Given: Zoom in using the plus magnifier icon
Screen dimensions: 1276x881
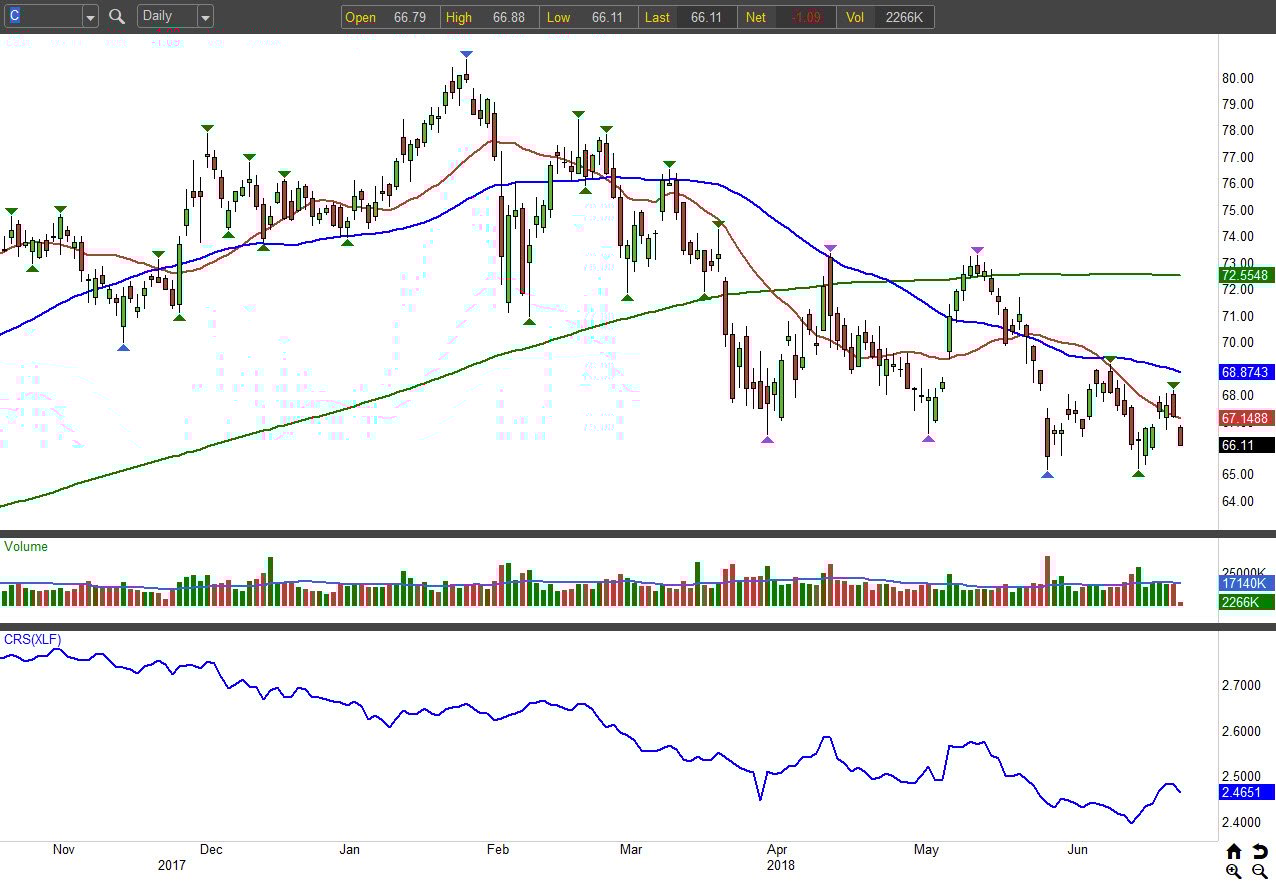Looking at the screenshot, I should click(1234, 871).
